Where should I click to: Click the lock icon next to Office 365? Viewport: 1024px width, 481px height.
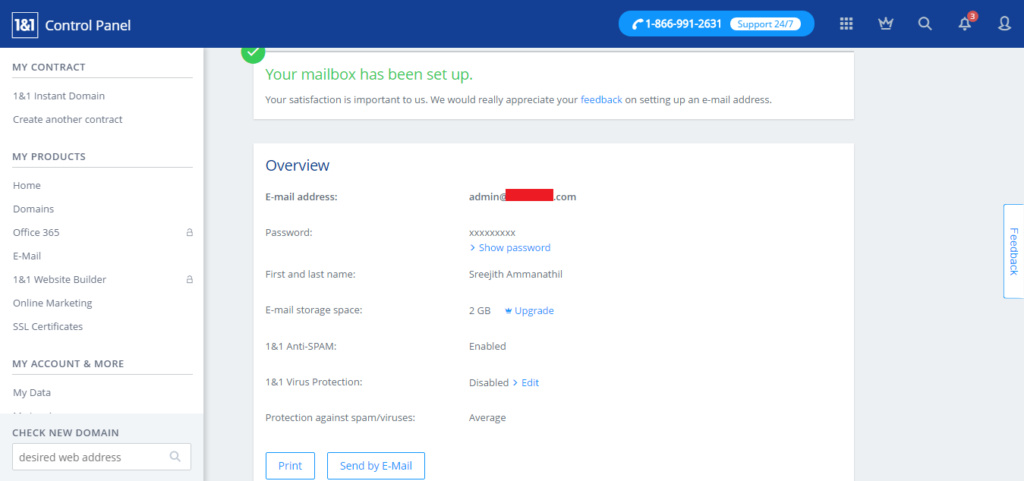(x=189, y=232)
